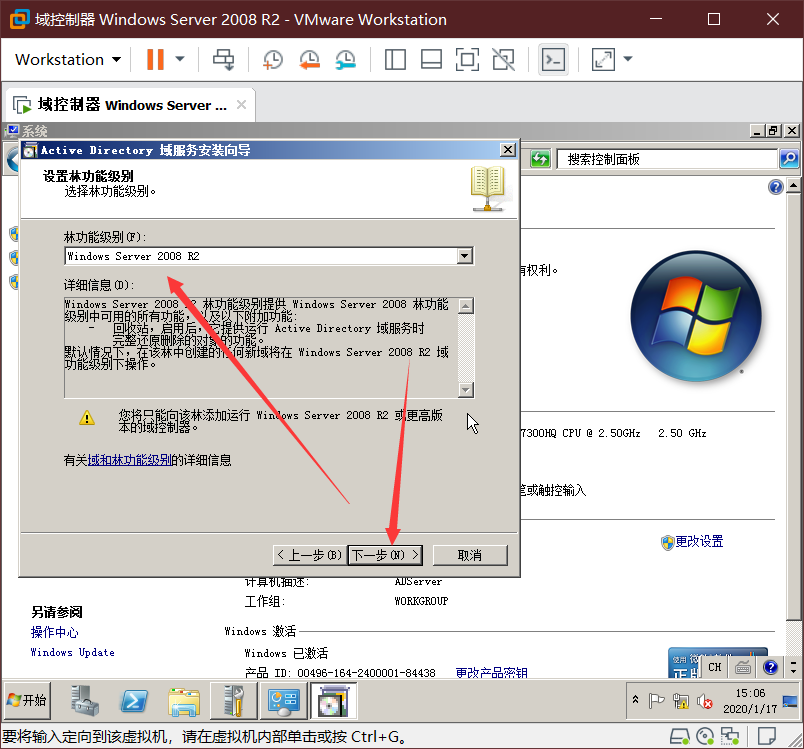Click the VMware CD/DVD status icon
This screenshot has height=749, width=804.
705,737
